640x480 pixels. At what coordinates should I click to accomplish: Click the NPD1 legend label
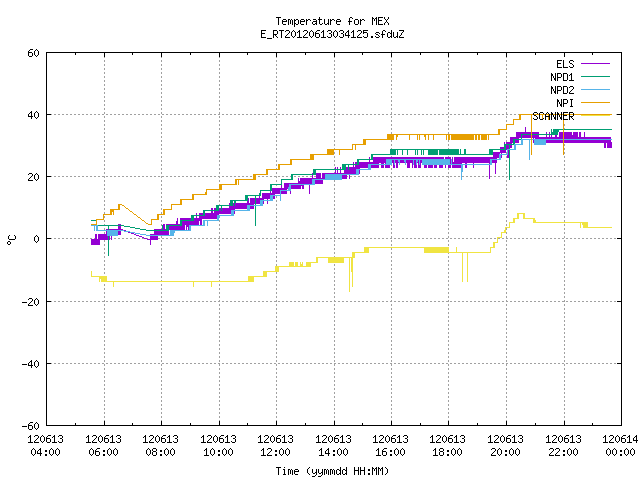(562, 77)
